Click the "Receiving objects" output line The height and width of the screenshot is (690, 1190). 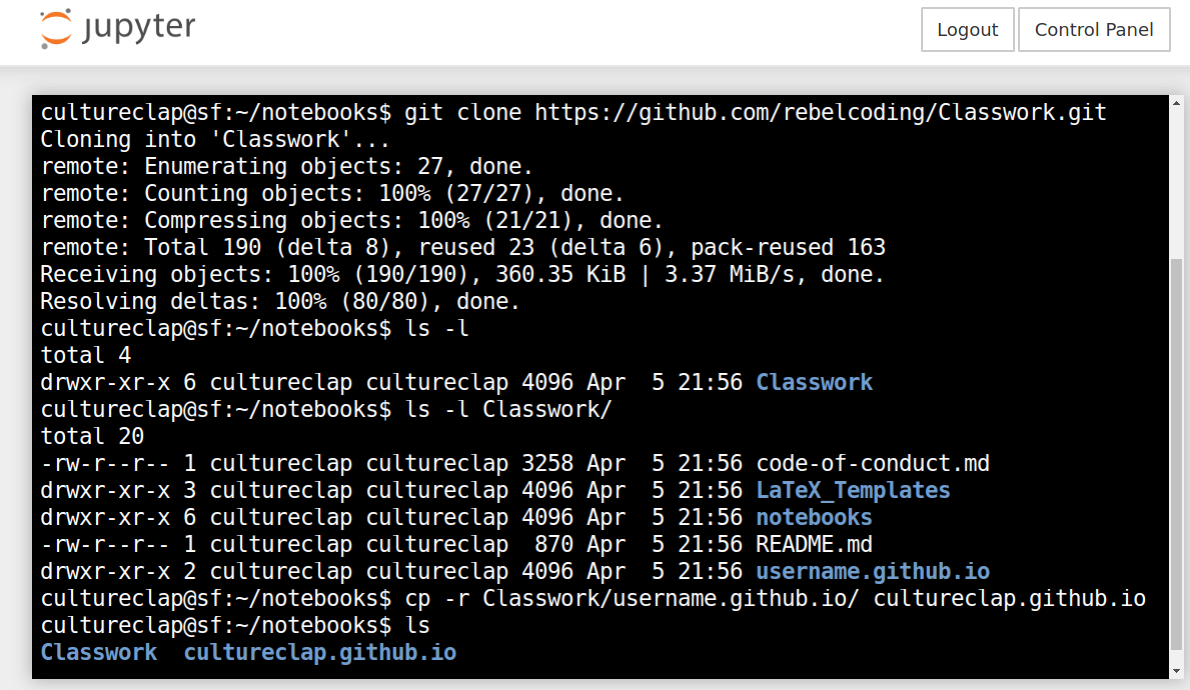[462, 274]
